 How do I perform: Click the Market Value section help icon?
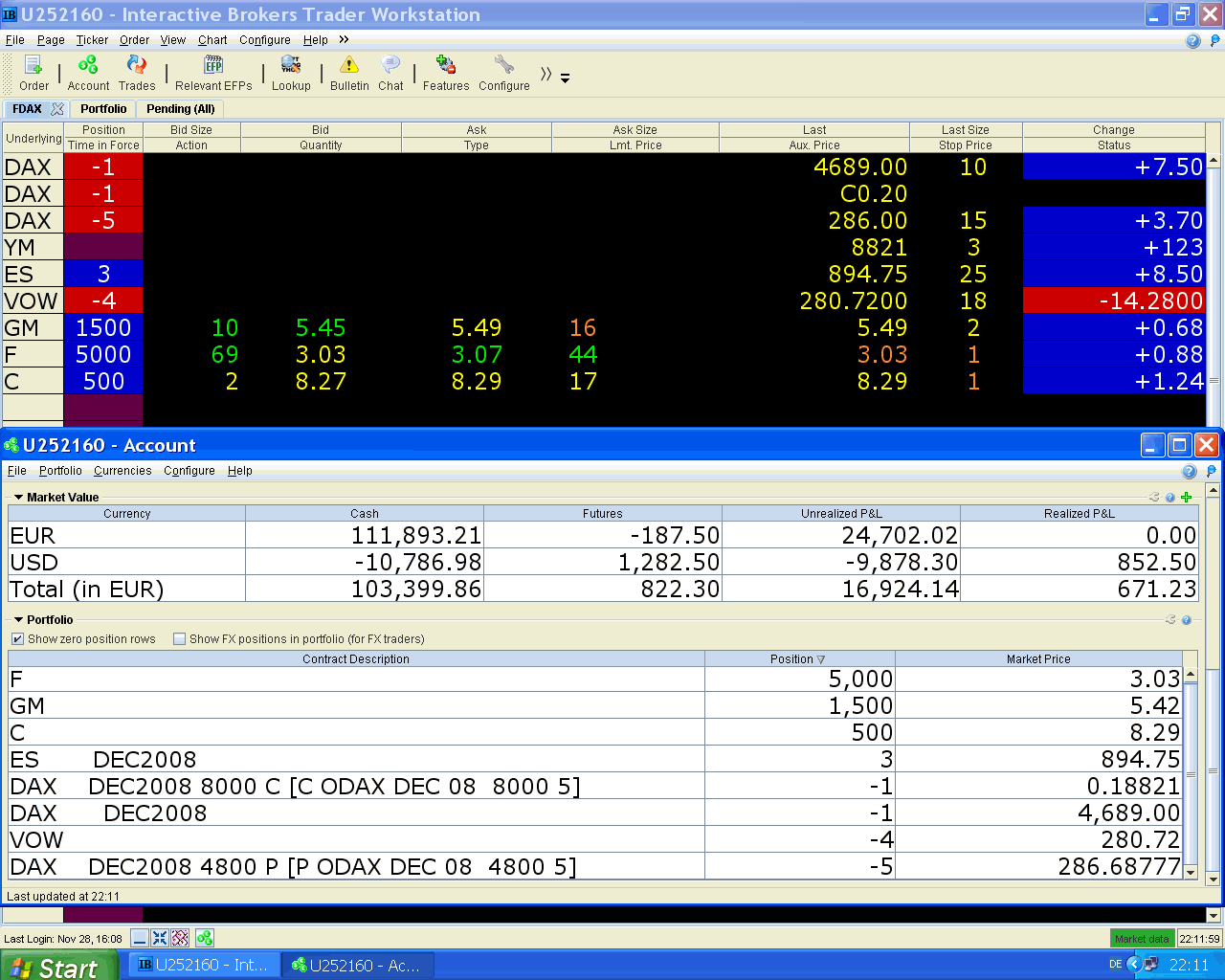point(1170,498)
